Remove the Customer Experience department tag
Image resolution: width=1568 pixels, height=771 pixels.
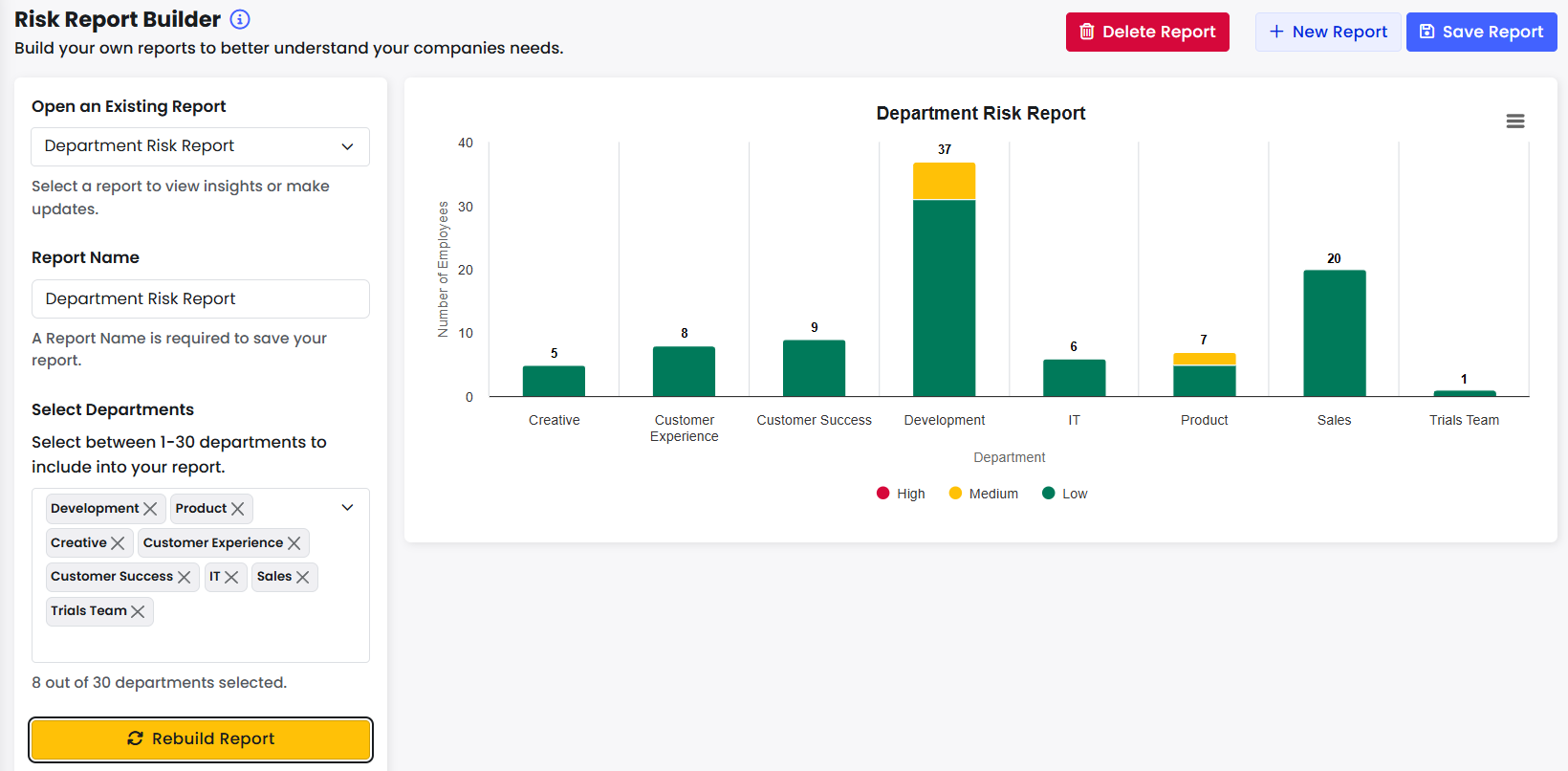pos(294,543)
